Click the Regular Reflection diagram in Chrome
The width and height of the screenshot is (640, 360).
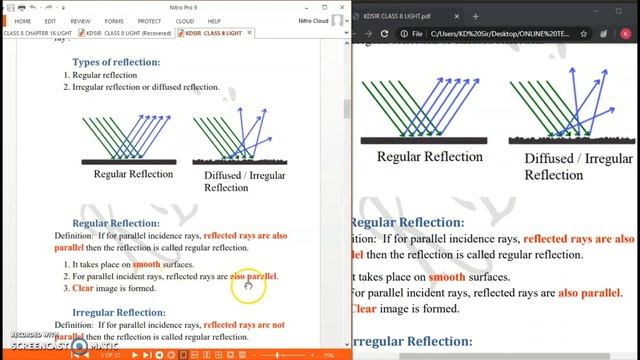[x=424, y=110]
